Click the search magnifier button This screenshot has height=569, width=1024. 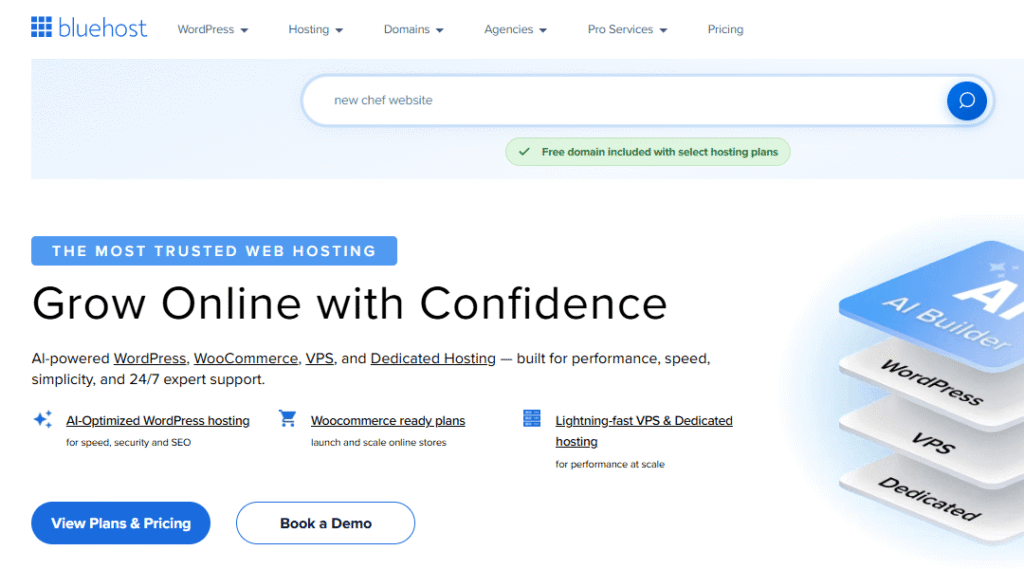click(967, 101)
